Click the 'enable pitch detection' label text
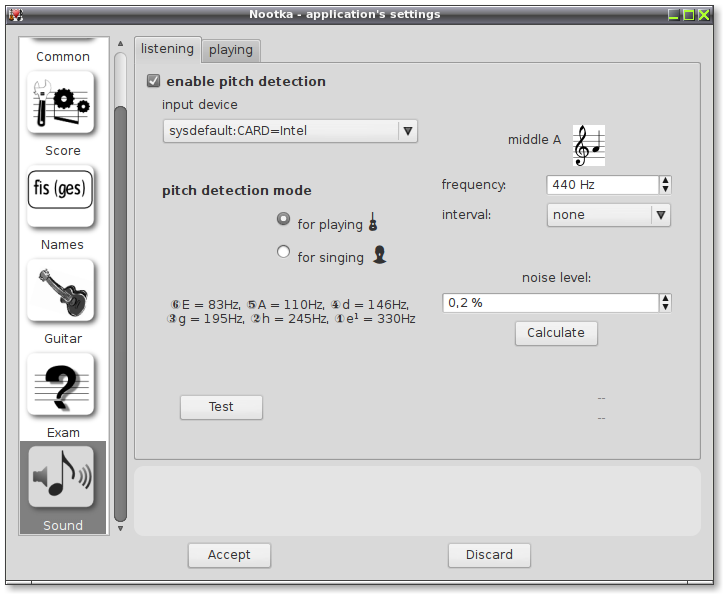 (x=246, y=82)
